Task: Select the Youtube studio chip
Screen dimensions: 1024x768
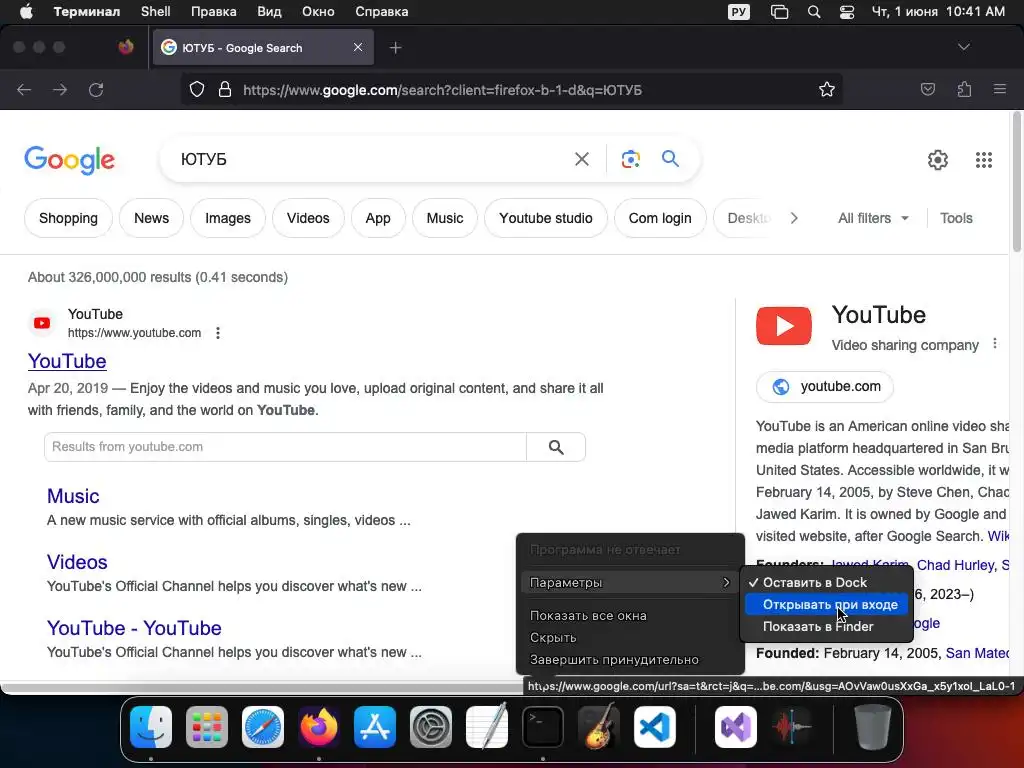Action: [545, 218]
